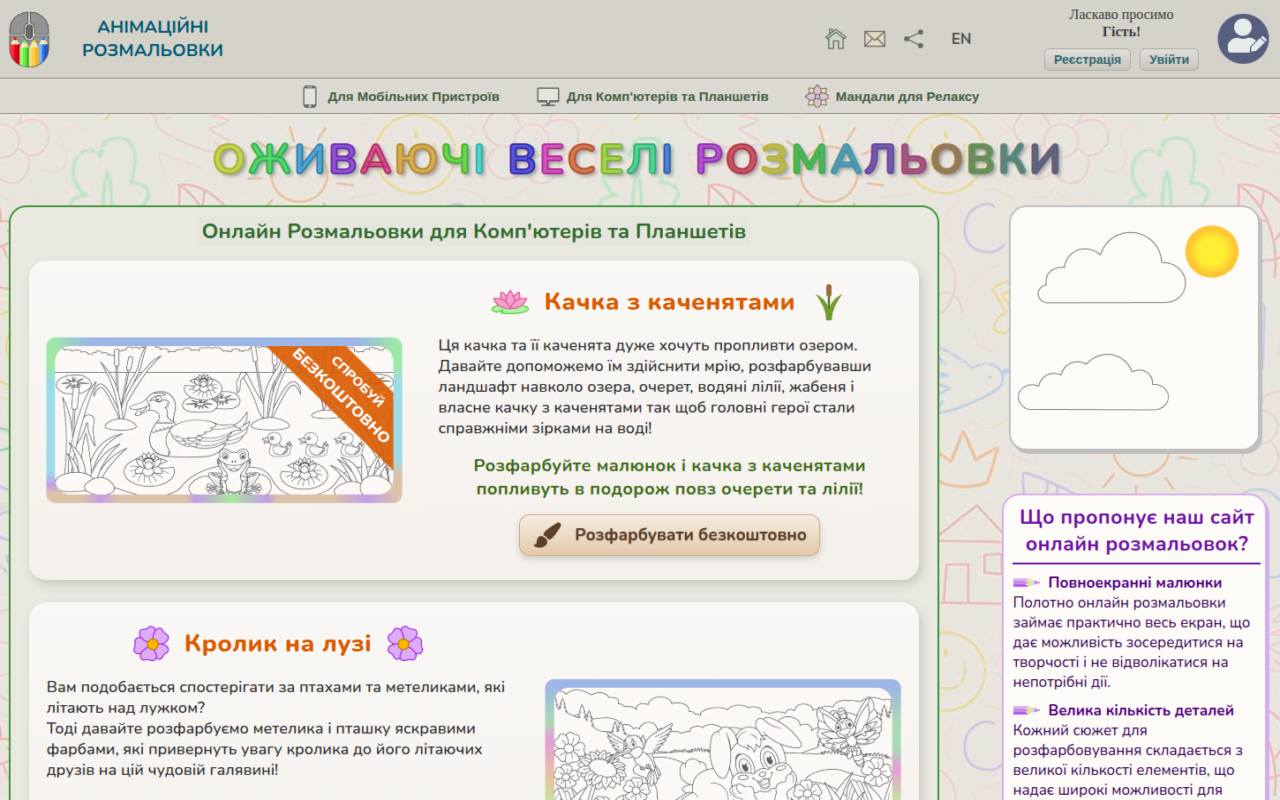This screenshot has width=1280, height=800.
Task: Click the Онлайн Розмальовки для Комп'ютерів та Планшетів heading
Action: tap(474, 232)
